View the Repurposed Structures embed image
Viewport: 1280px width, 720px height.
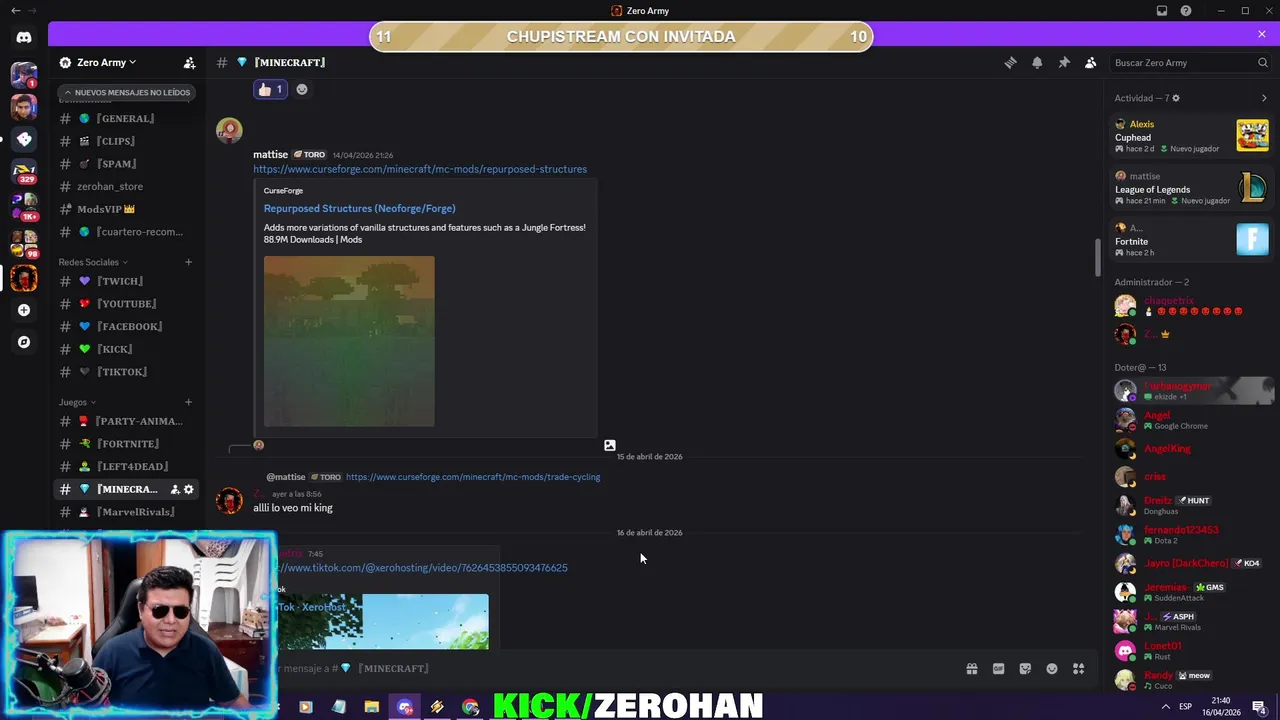click(349, 341)
